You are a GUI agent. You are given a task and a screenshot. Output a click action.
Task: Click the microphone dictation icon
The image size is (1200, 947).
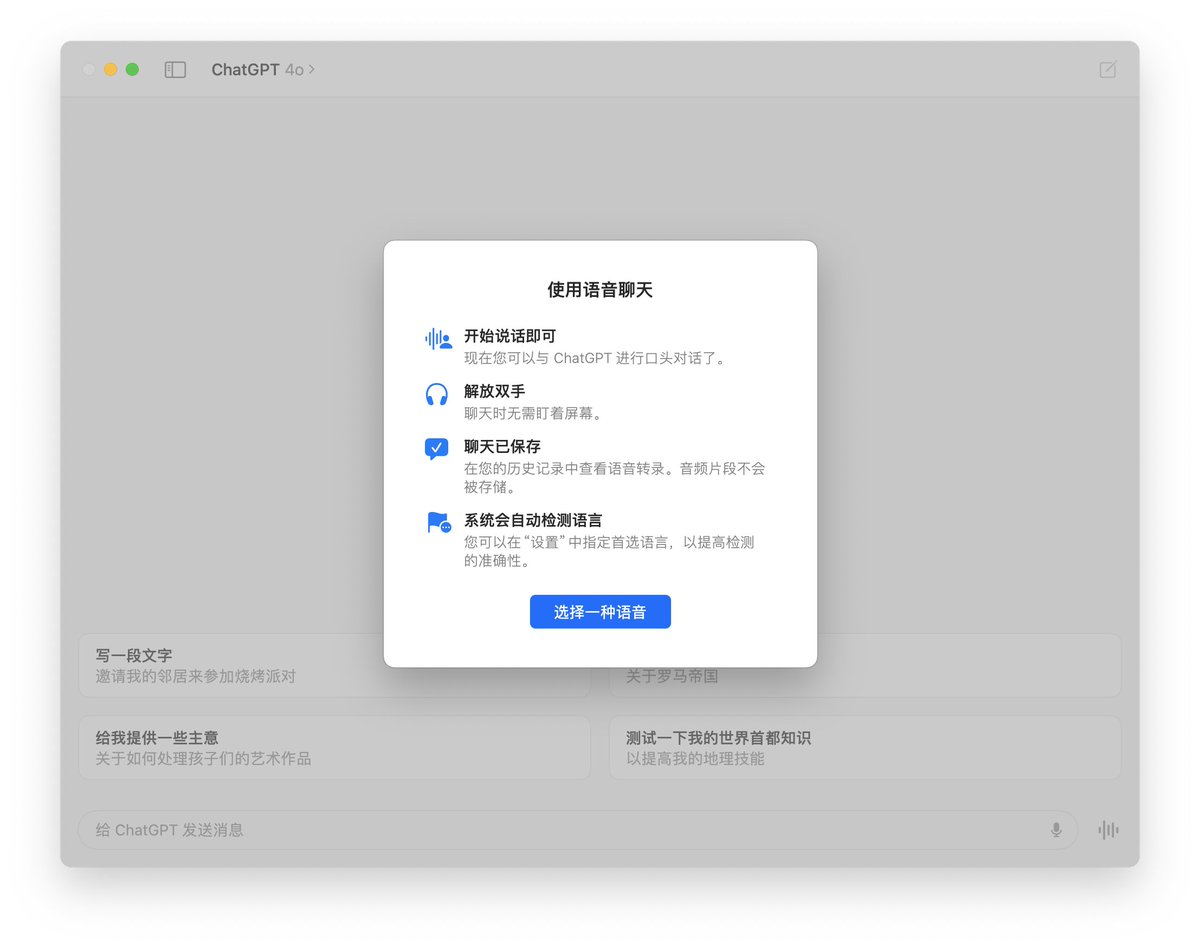pyautogui.click(x=1056, y=830)
